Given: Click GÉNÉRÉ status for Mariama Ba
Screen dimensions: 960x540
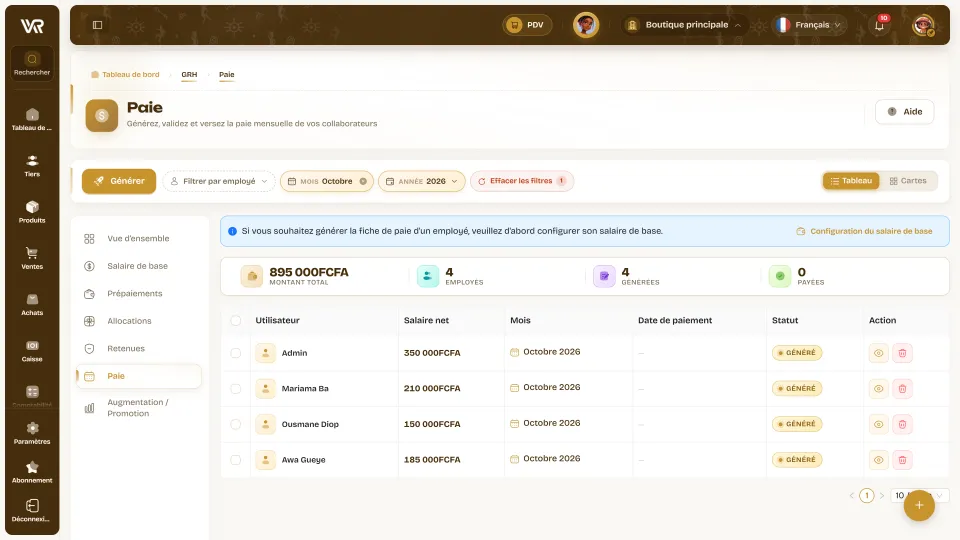Looking at the screenshot, I should click(x=797, y=389).
